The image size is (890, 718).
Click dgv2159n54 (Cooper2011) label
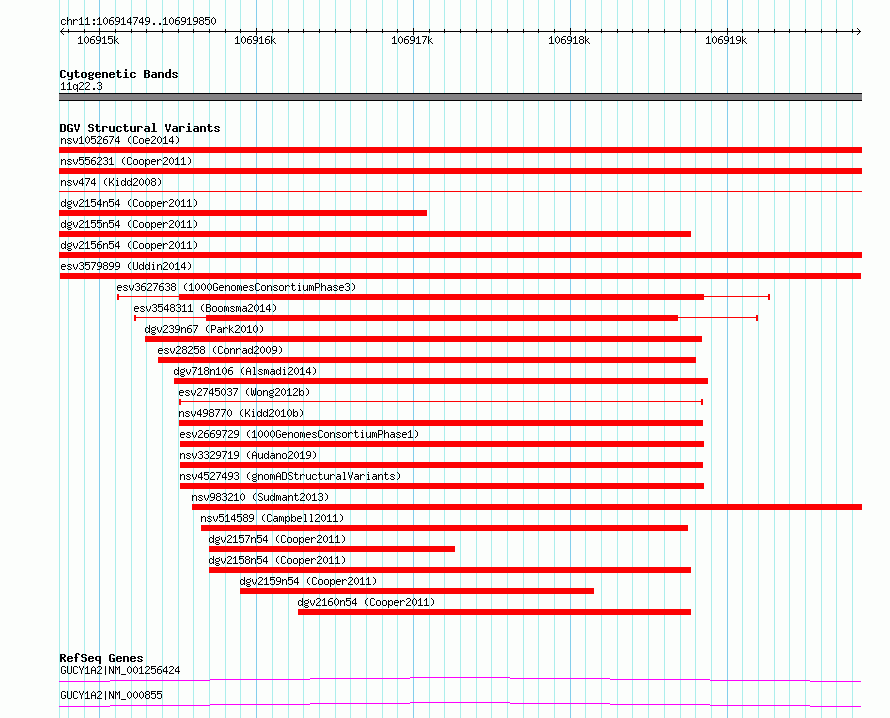point(308,581)
